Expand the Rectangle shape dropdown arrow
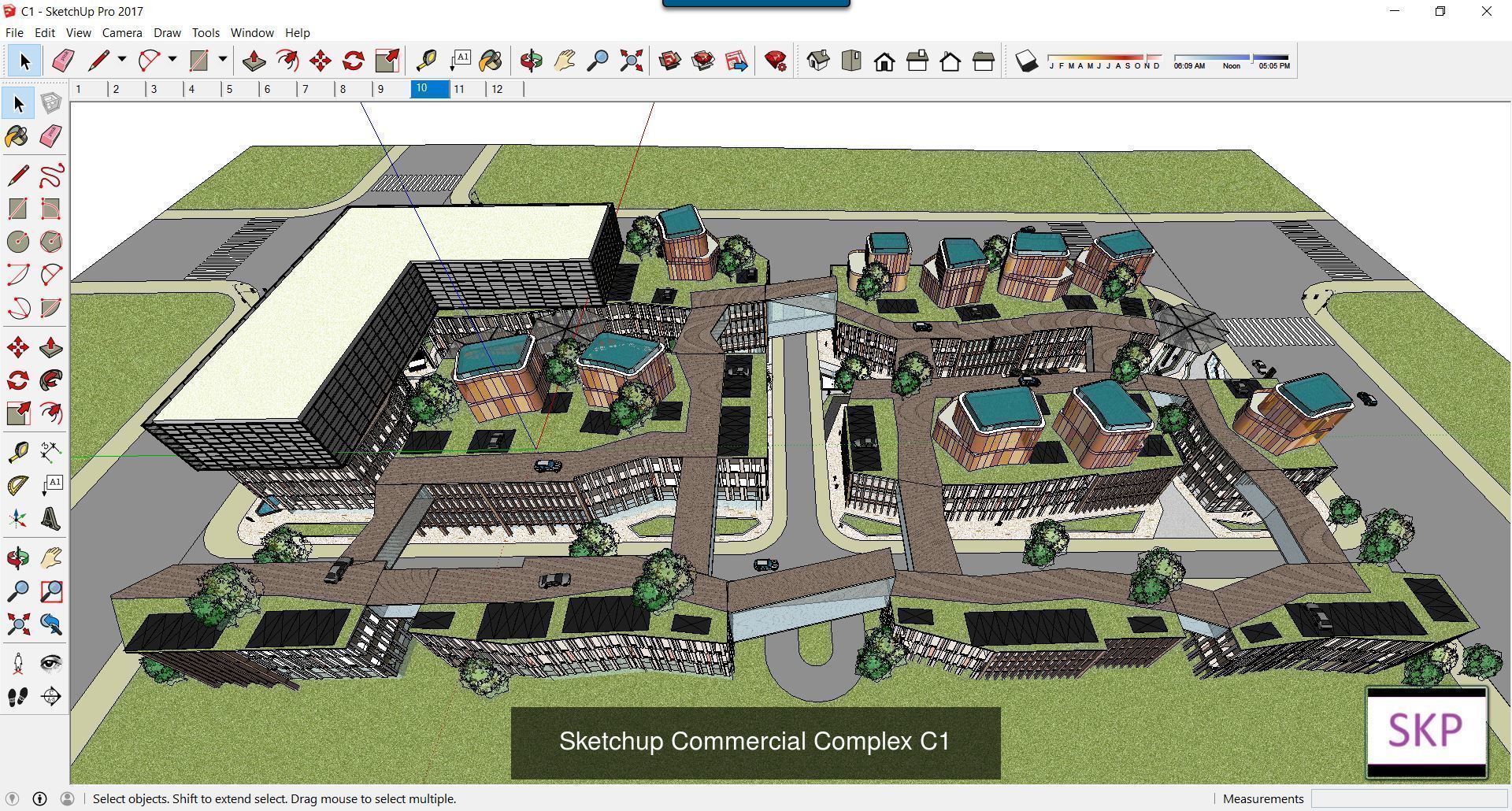Image resolution: width=1512 pixels, height=811 pixels. click(223, 59)
